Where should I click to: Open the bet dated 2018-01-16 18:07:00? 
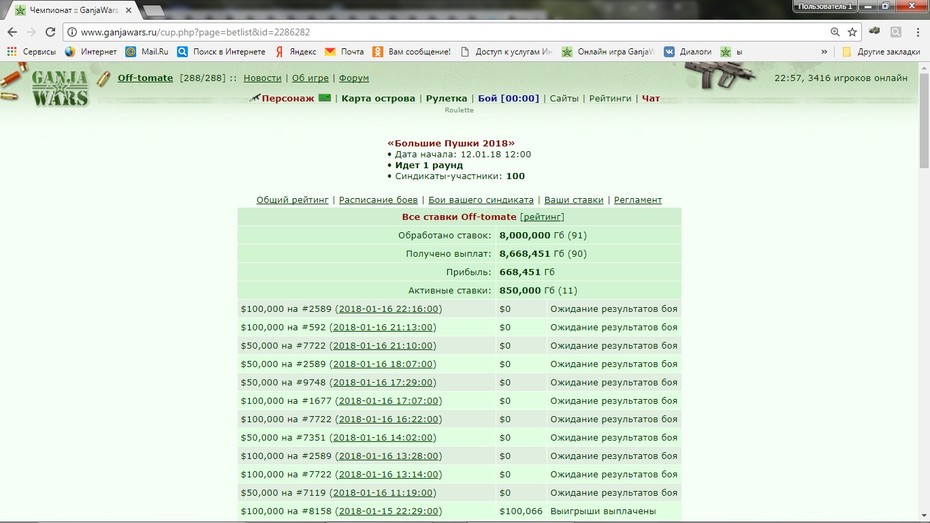coord(383,364)
